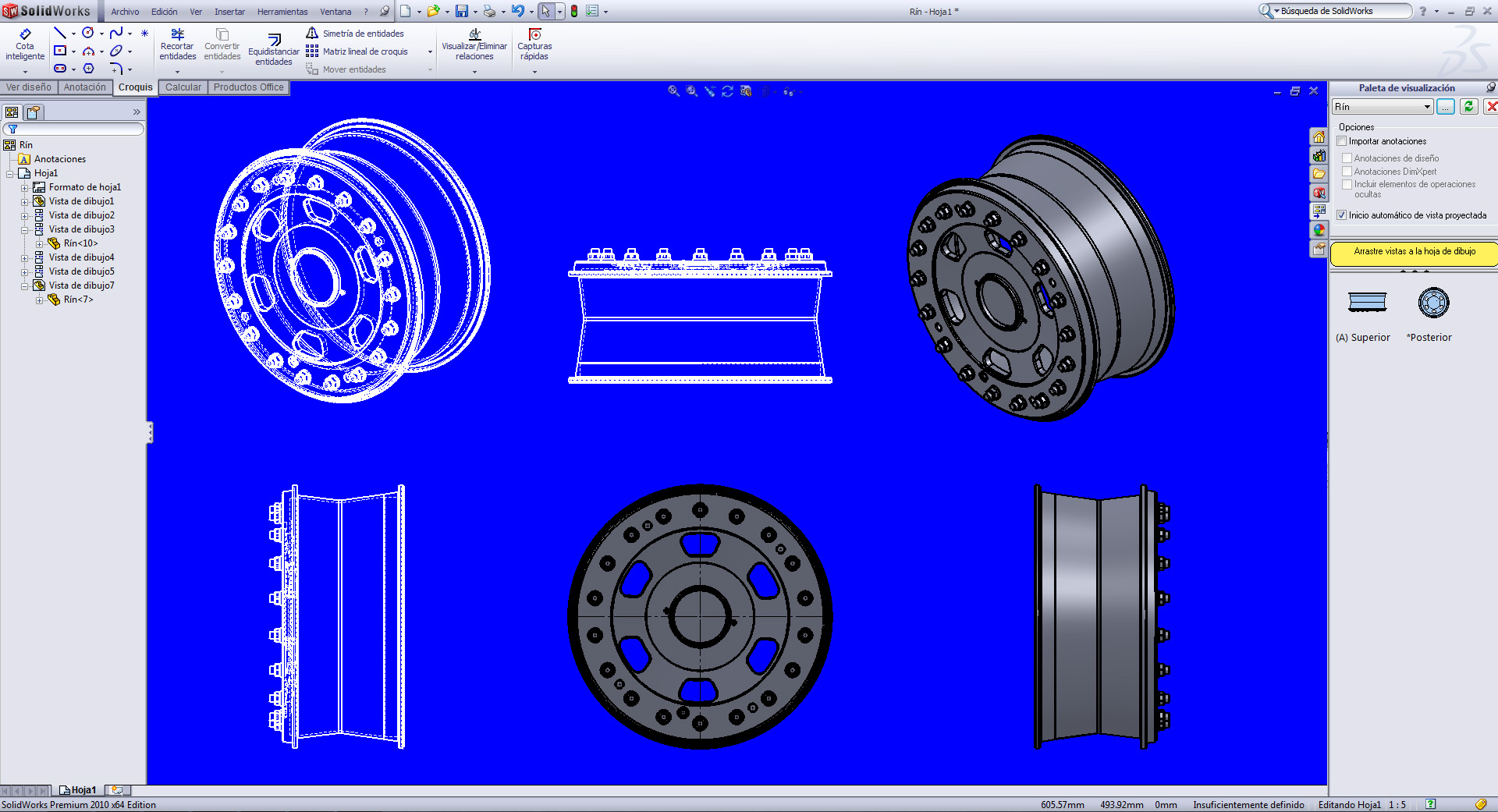This screenshot has height=812, width=1498.
Task: Expand Recortar entidades dropdown arrow
Action: click(x=178, y=72)
